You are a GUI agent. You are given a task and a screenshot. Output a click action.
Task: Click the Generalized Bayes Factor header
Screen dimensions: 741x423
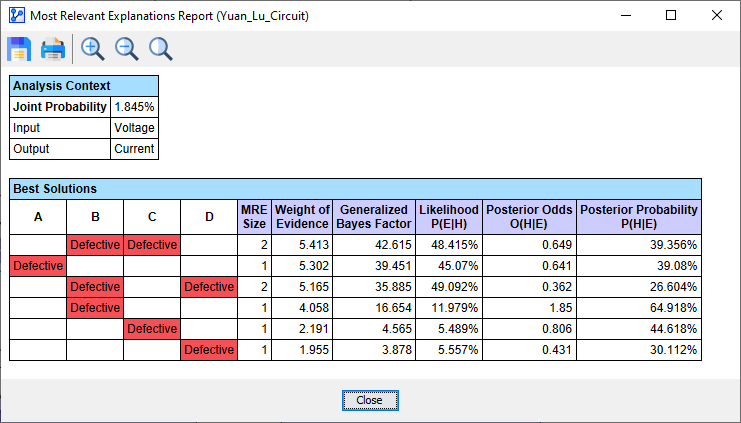tap(373, 217)
